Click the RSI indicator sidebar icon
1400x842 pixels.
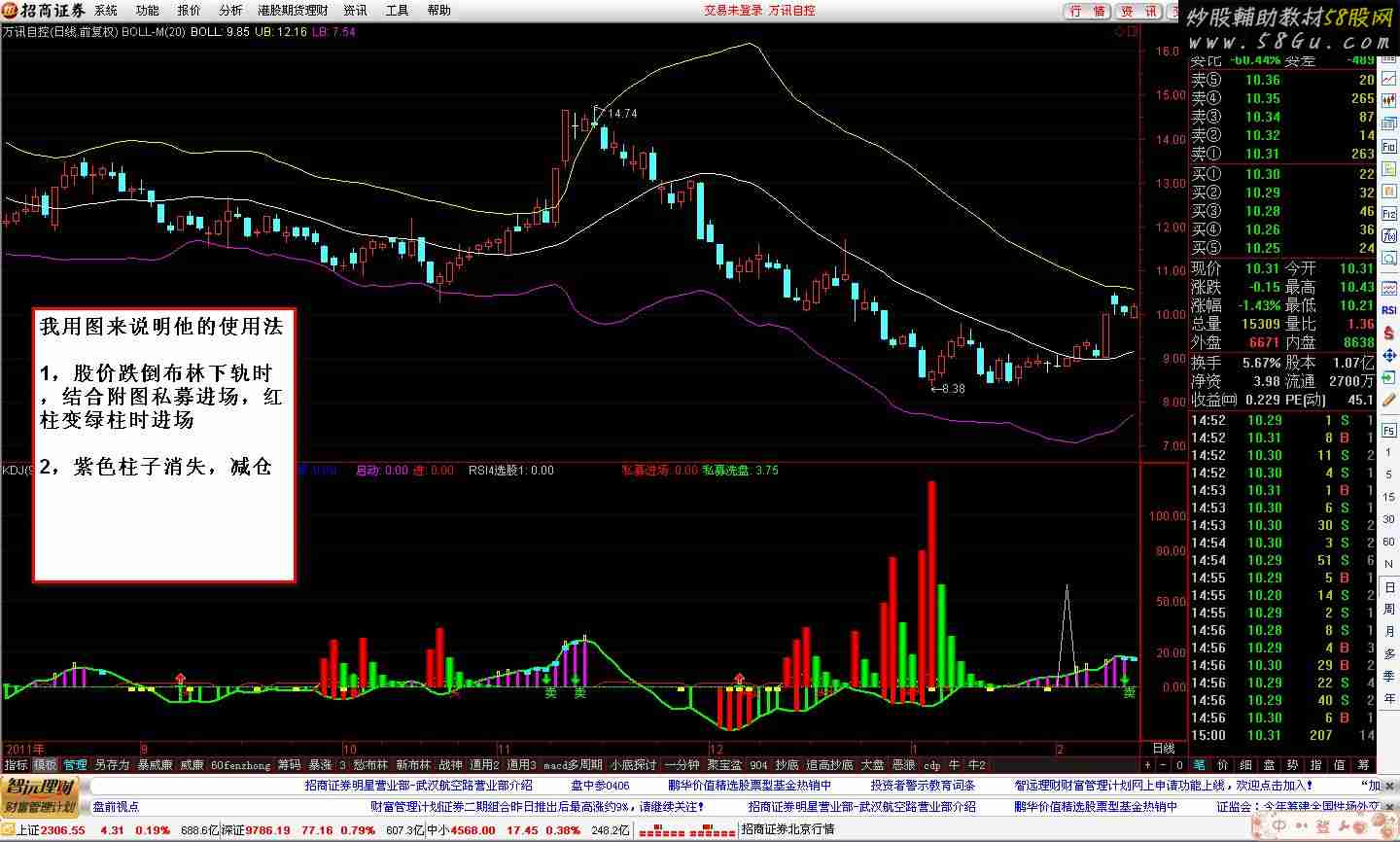[x=1389, y=310]
